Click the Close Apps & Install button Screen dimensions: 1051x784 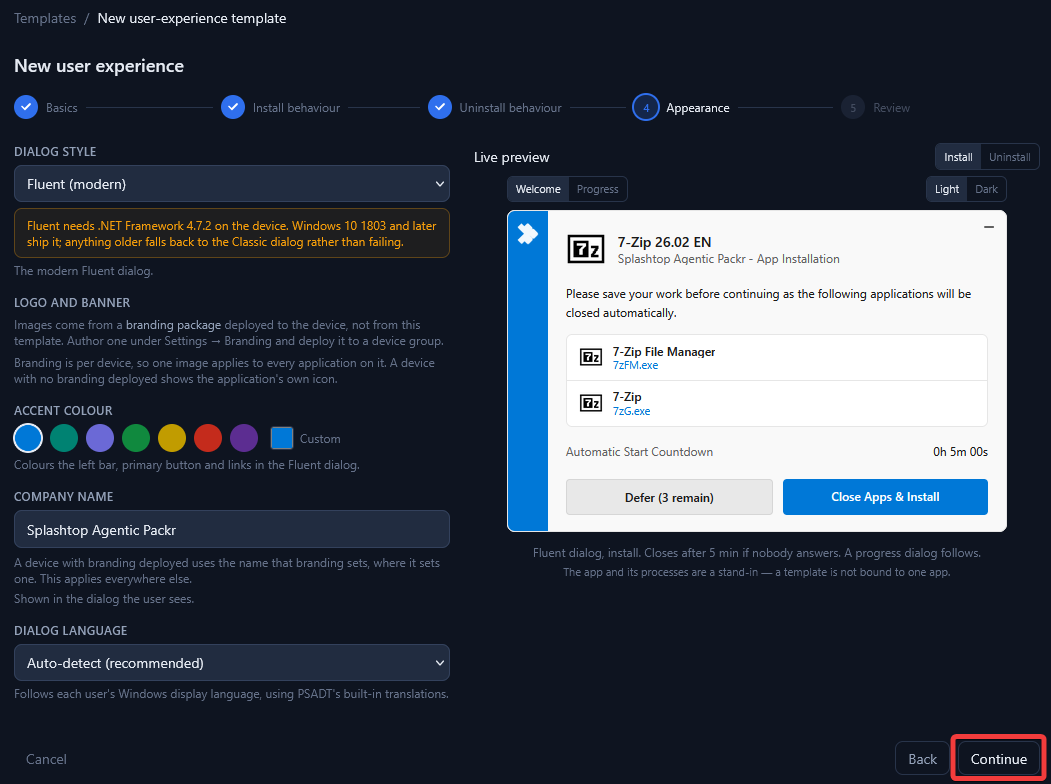[885, 497]
